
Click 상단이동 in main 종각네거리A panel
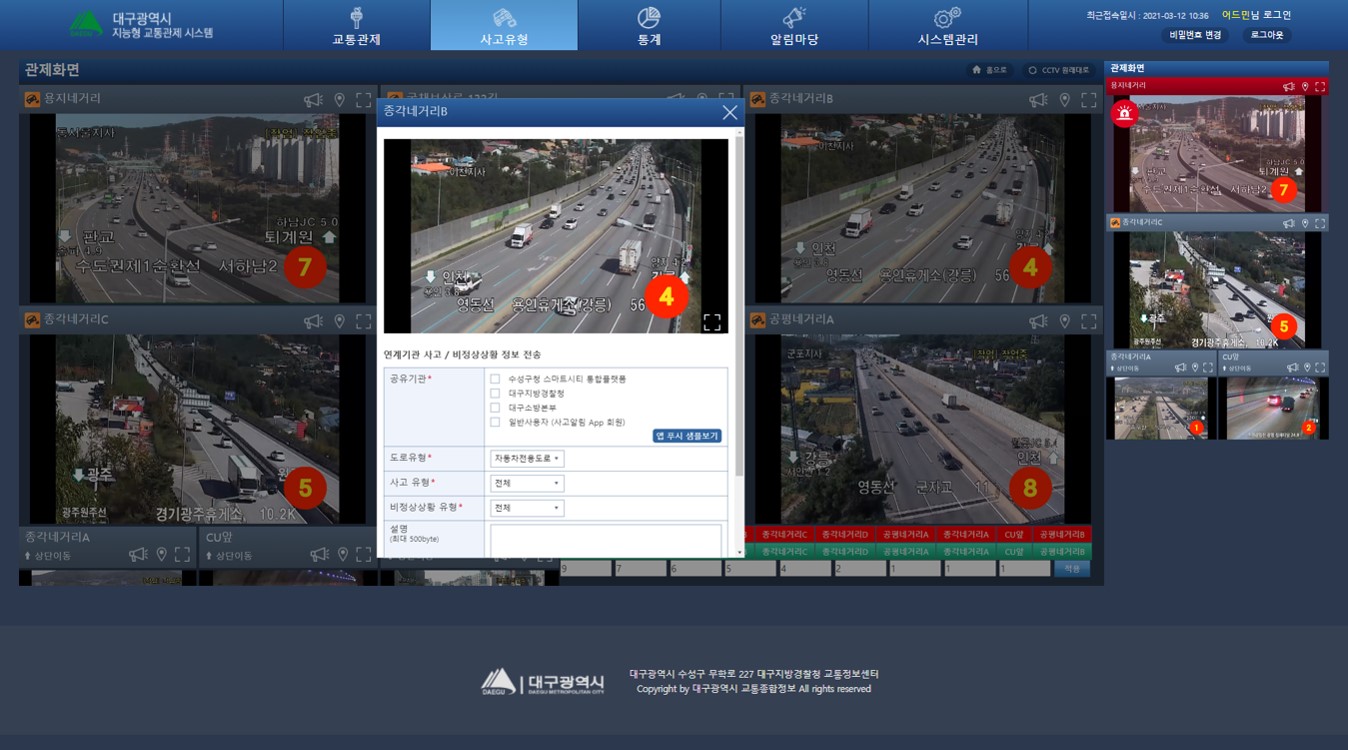click(x=50, y=556)
